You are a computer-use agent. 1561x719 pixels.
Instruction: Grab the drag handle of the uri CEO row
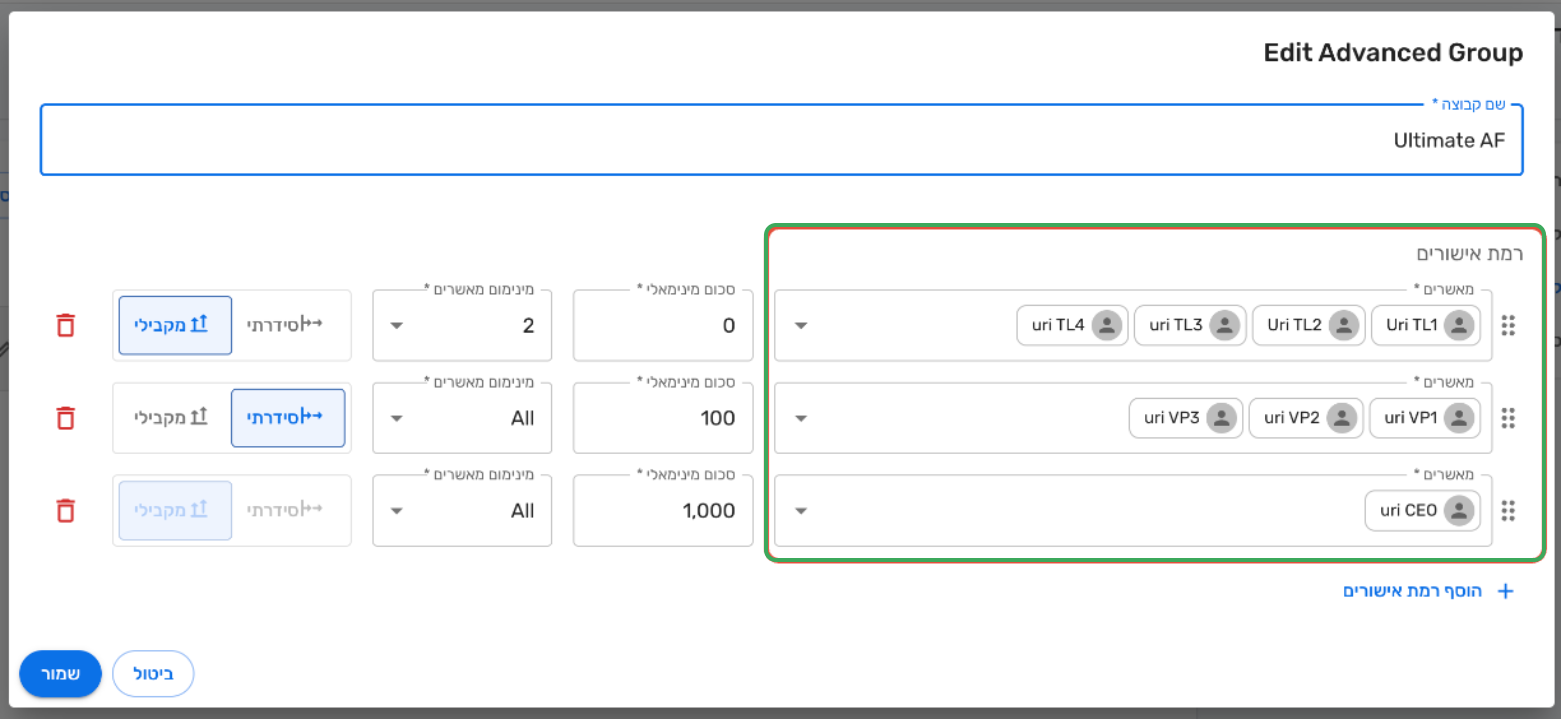click(1509, 510)
